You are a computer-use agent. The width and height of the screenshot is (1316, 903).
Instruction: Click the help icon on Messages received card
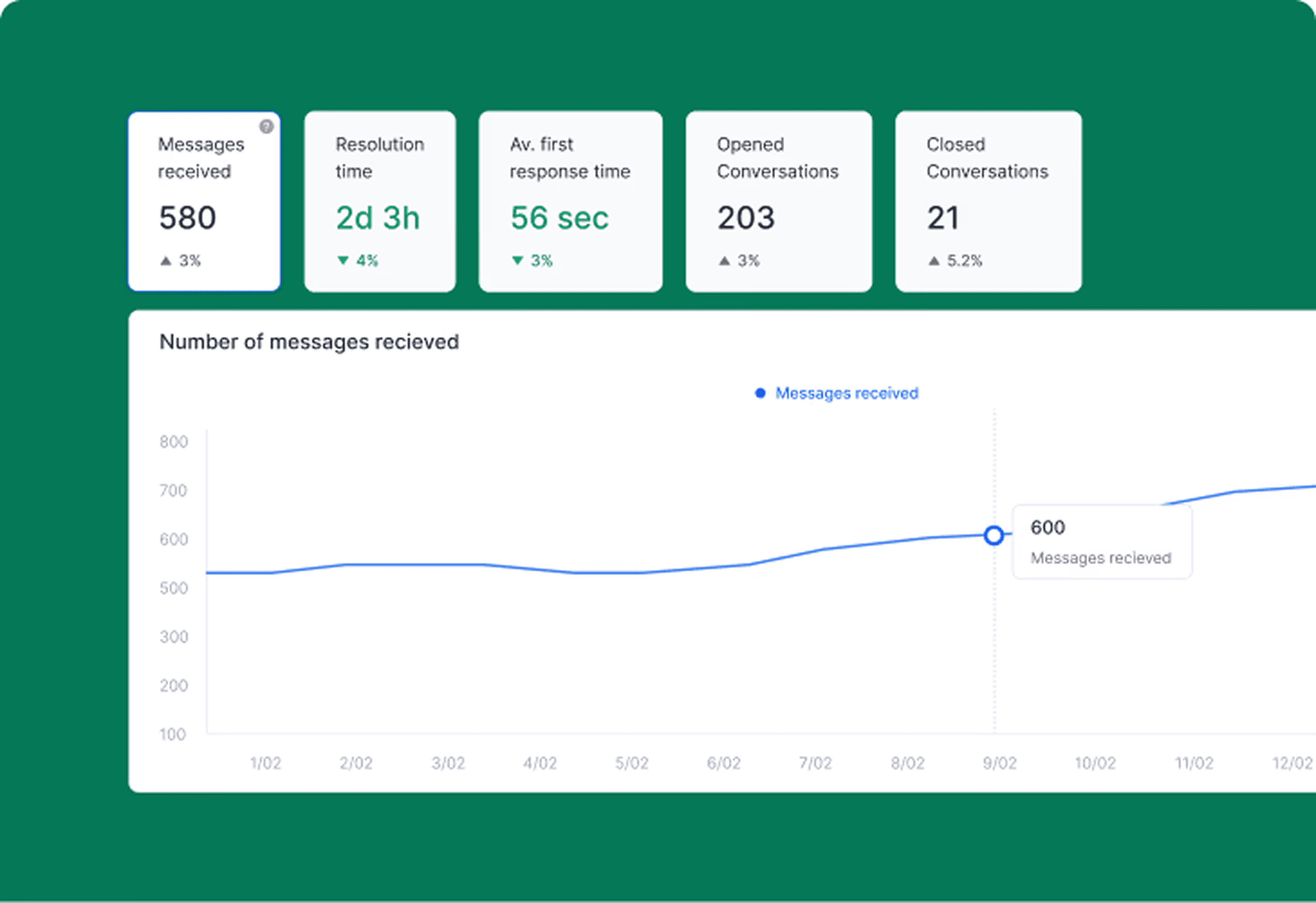pos(266,126)
